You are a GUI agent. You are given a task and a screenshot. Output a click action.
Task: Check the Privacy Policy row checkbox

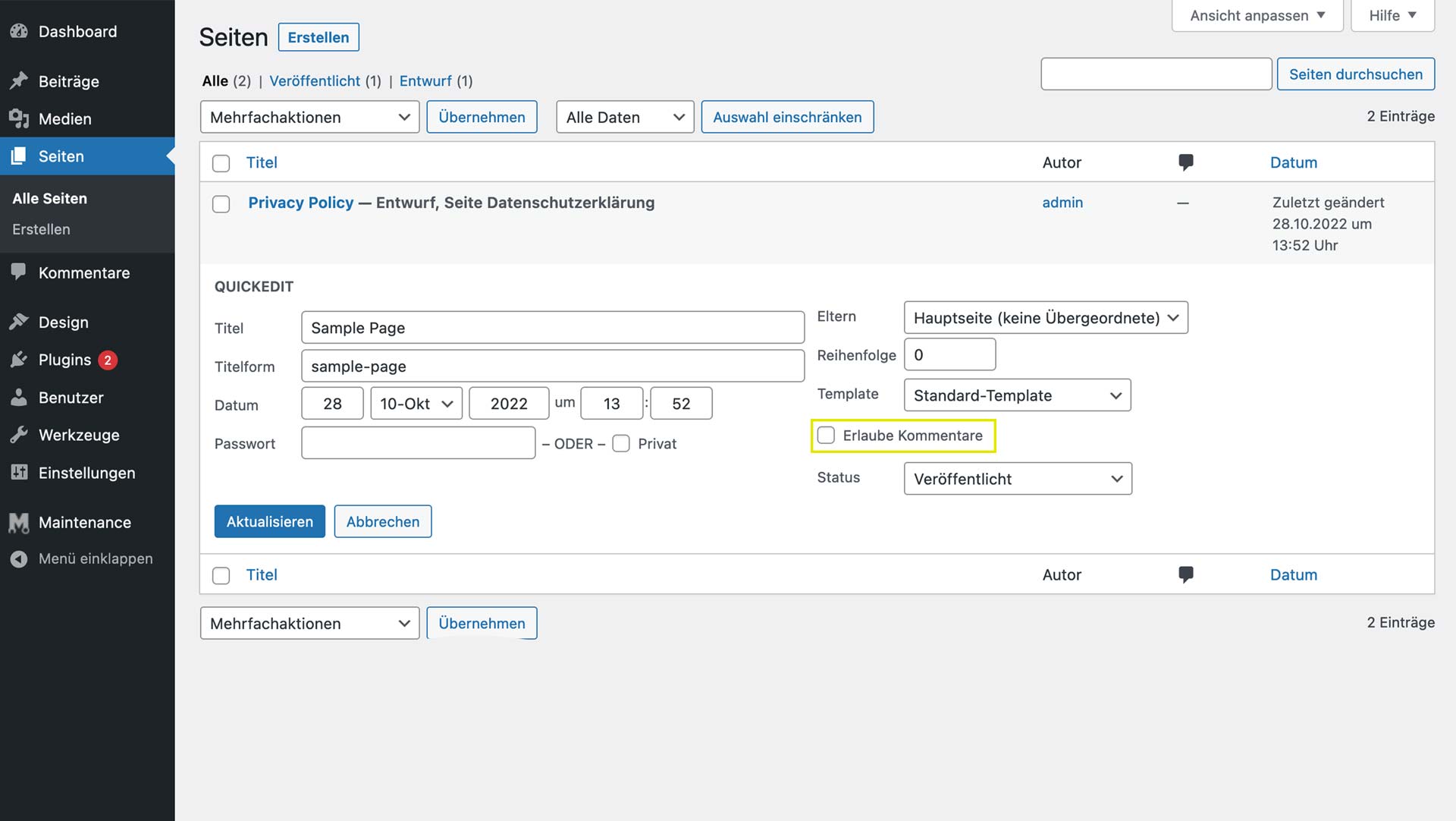coord(221,204)
